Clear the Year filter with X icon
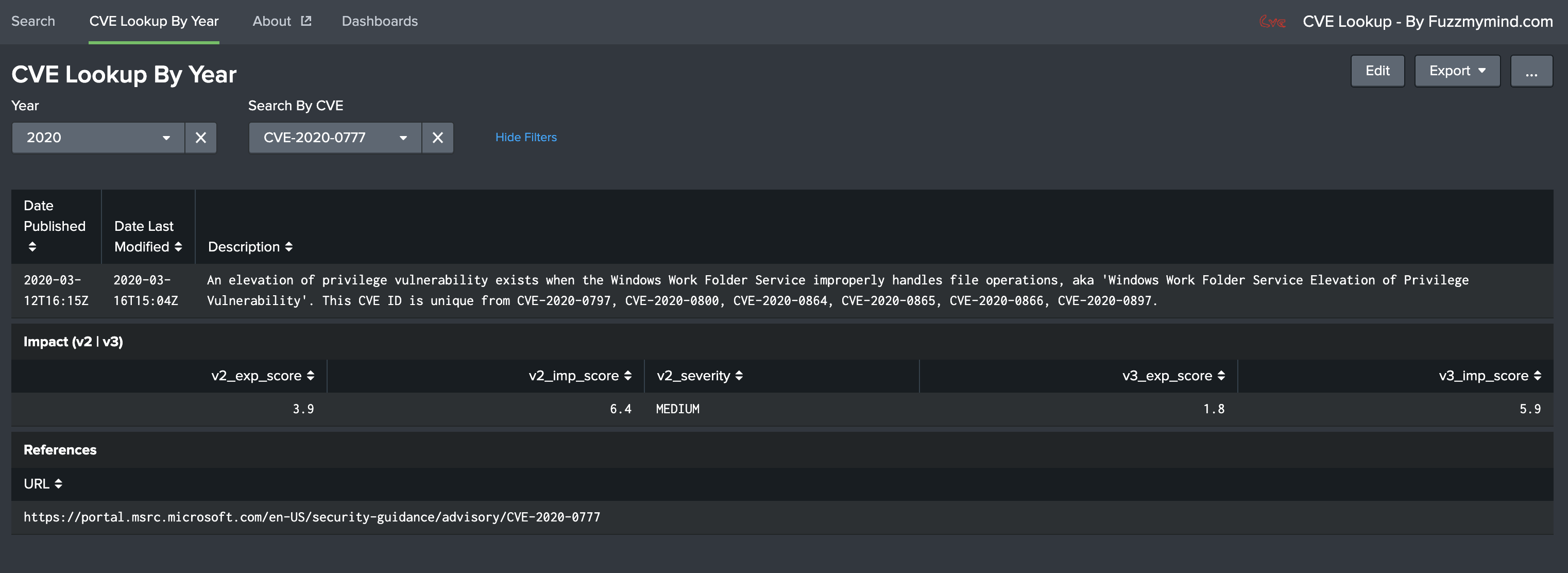The image size is (1568, 573). 200,138
